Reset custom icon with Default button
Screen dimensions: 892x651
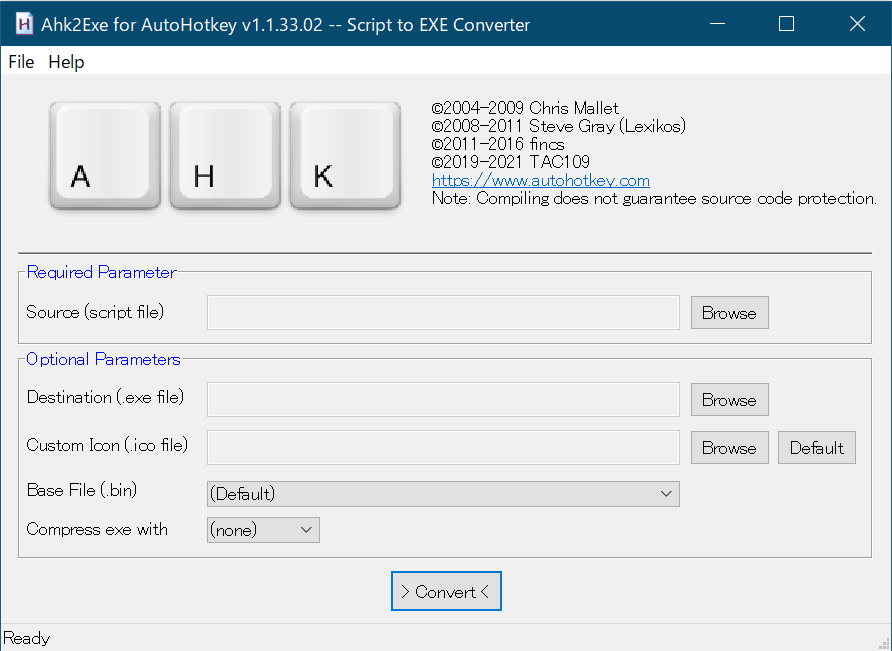click(816, 447)
